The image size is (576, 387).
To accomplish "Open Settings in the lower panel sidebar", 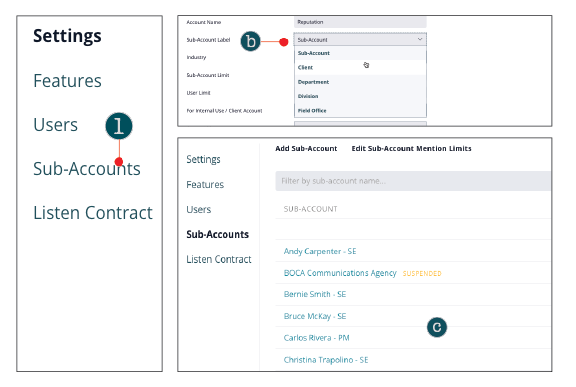I will pos(203,159).
